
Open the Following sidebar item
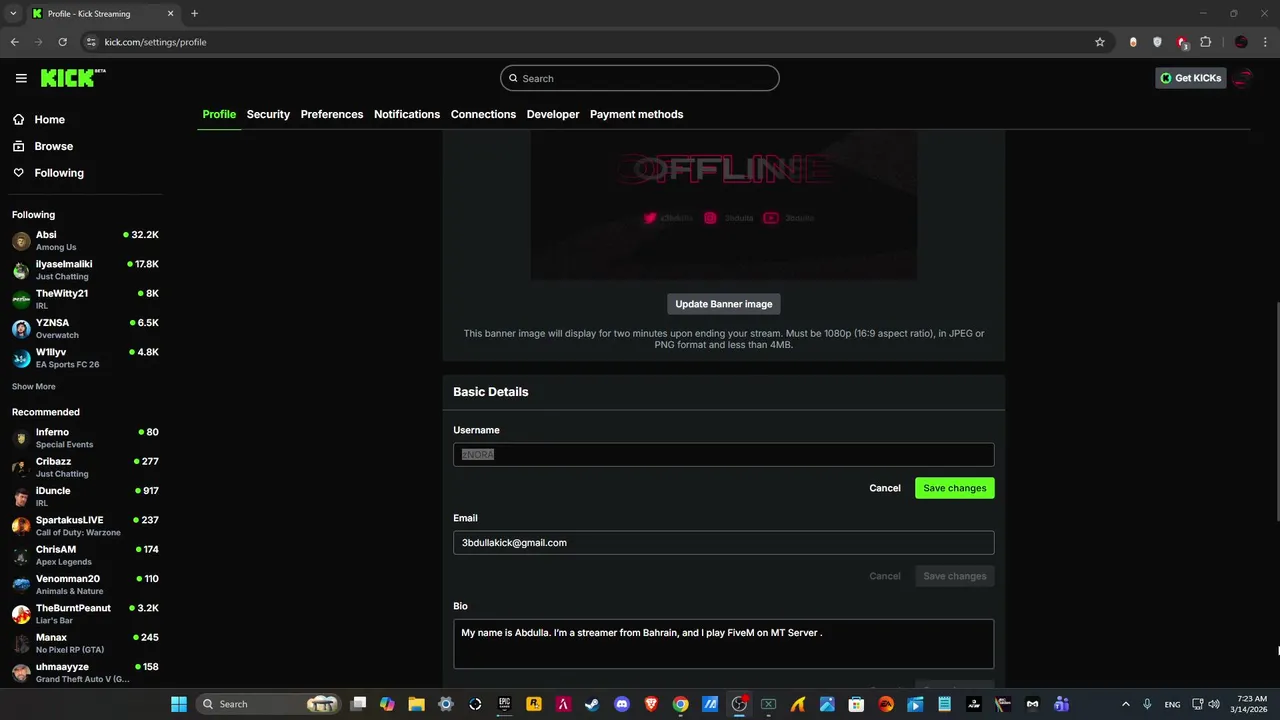point(59,173)
